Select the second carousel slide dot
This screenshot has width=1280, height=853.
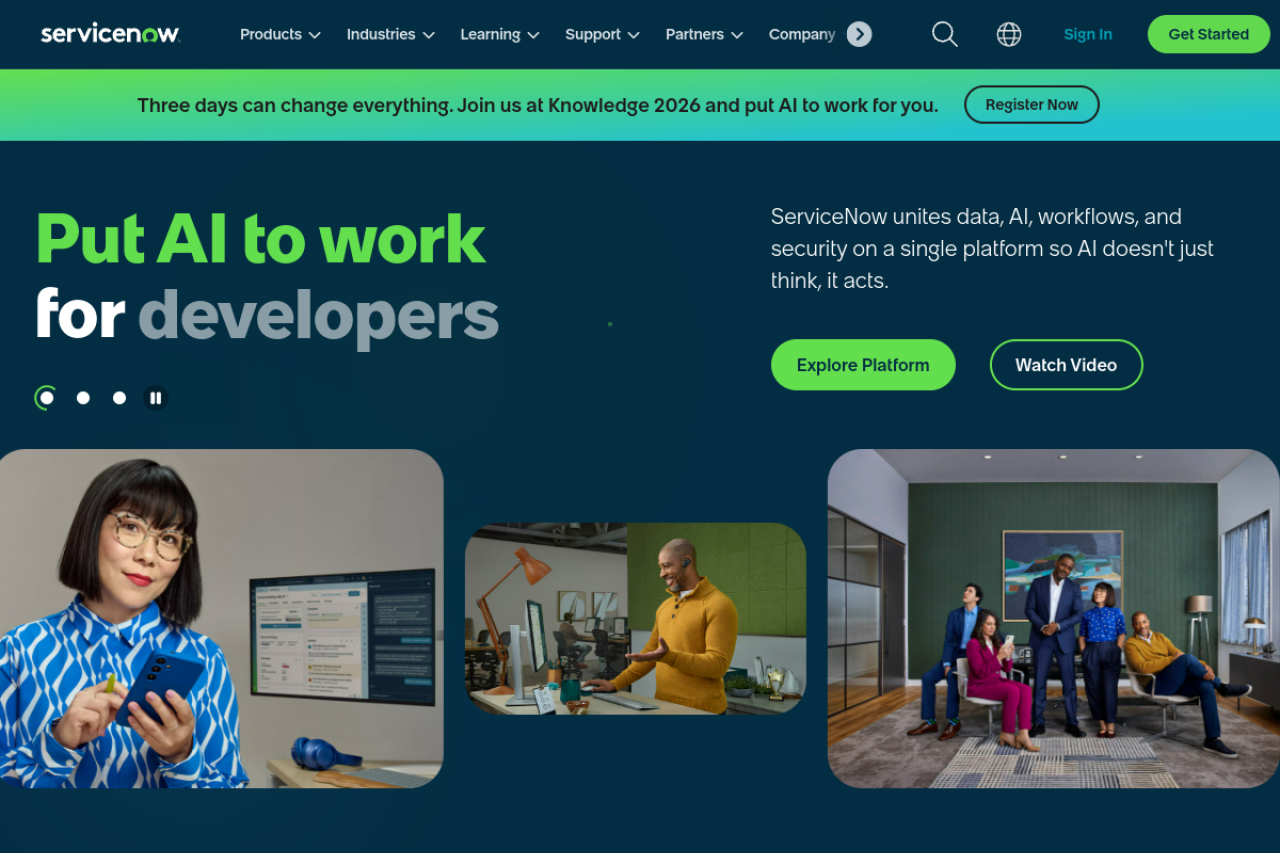click(83, 398)
